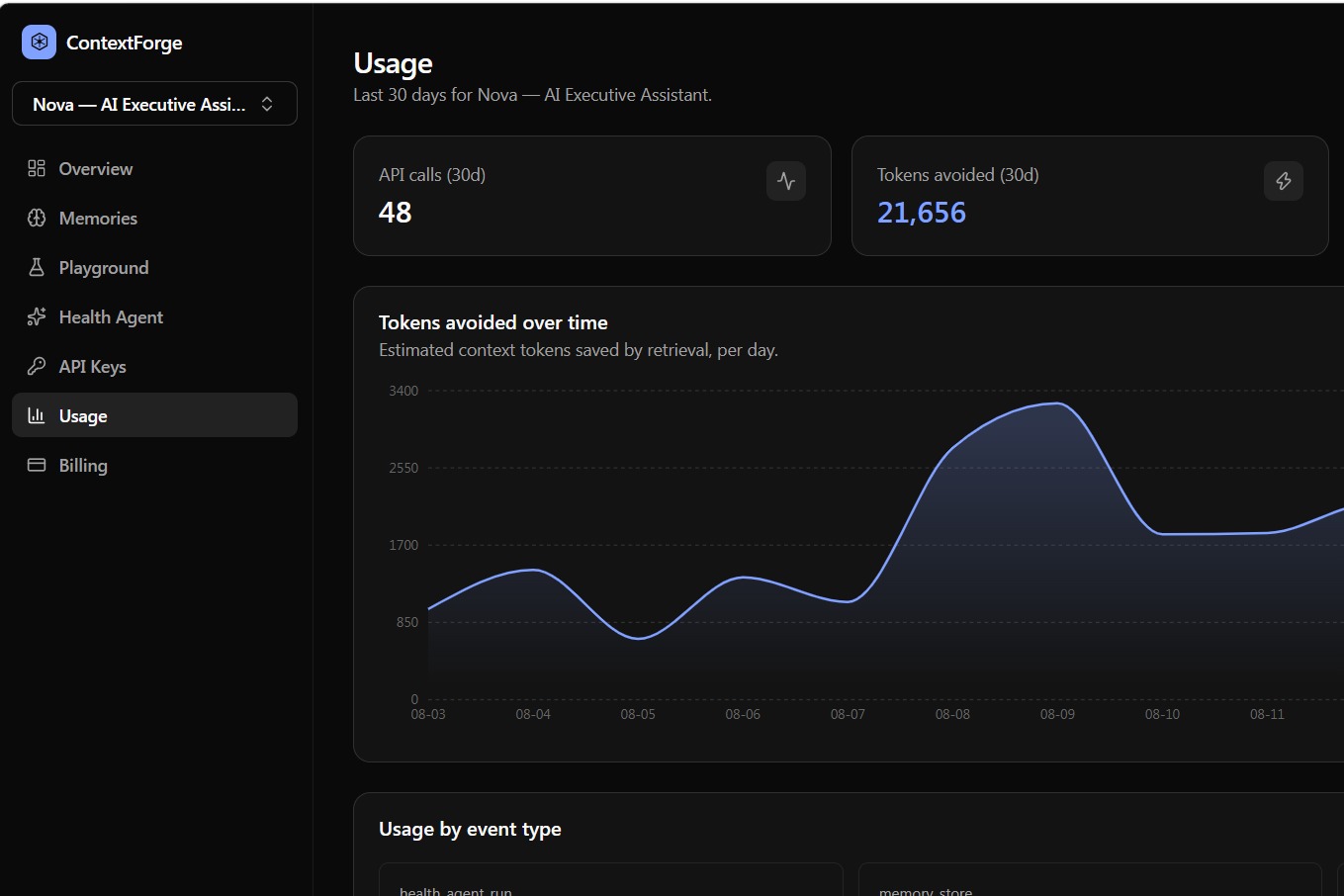Click the chart peak near 08-09
The image size is (1344, 896).
point(1057,403)
